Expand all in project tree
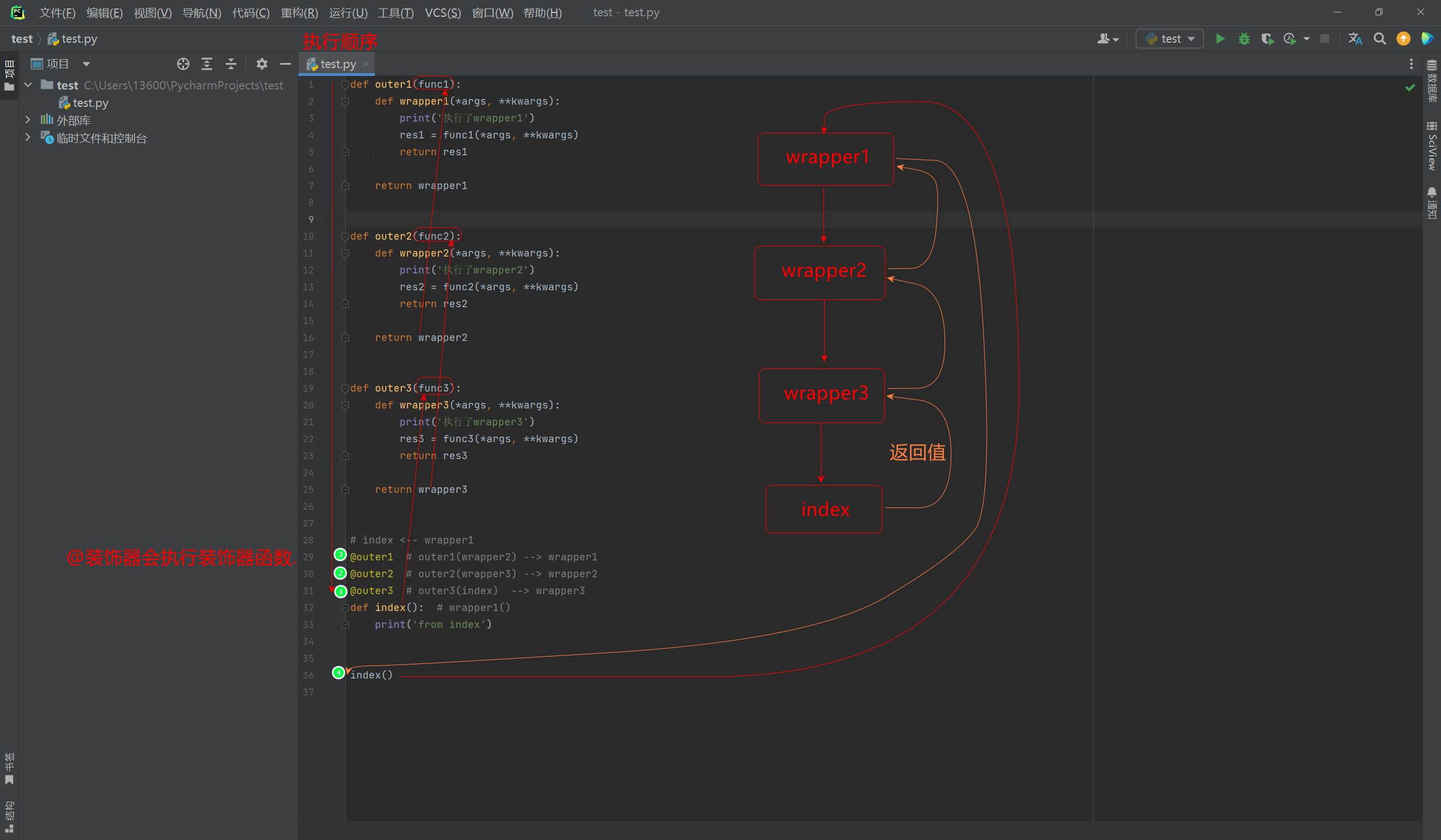This screenshot has height=840, width=1441. (207, 64)
